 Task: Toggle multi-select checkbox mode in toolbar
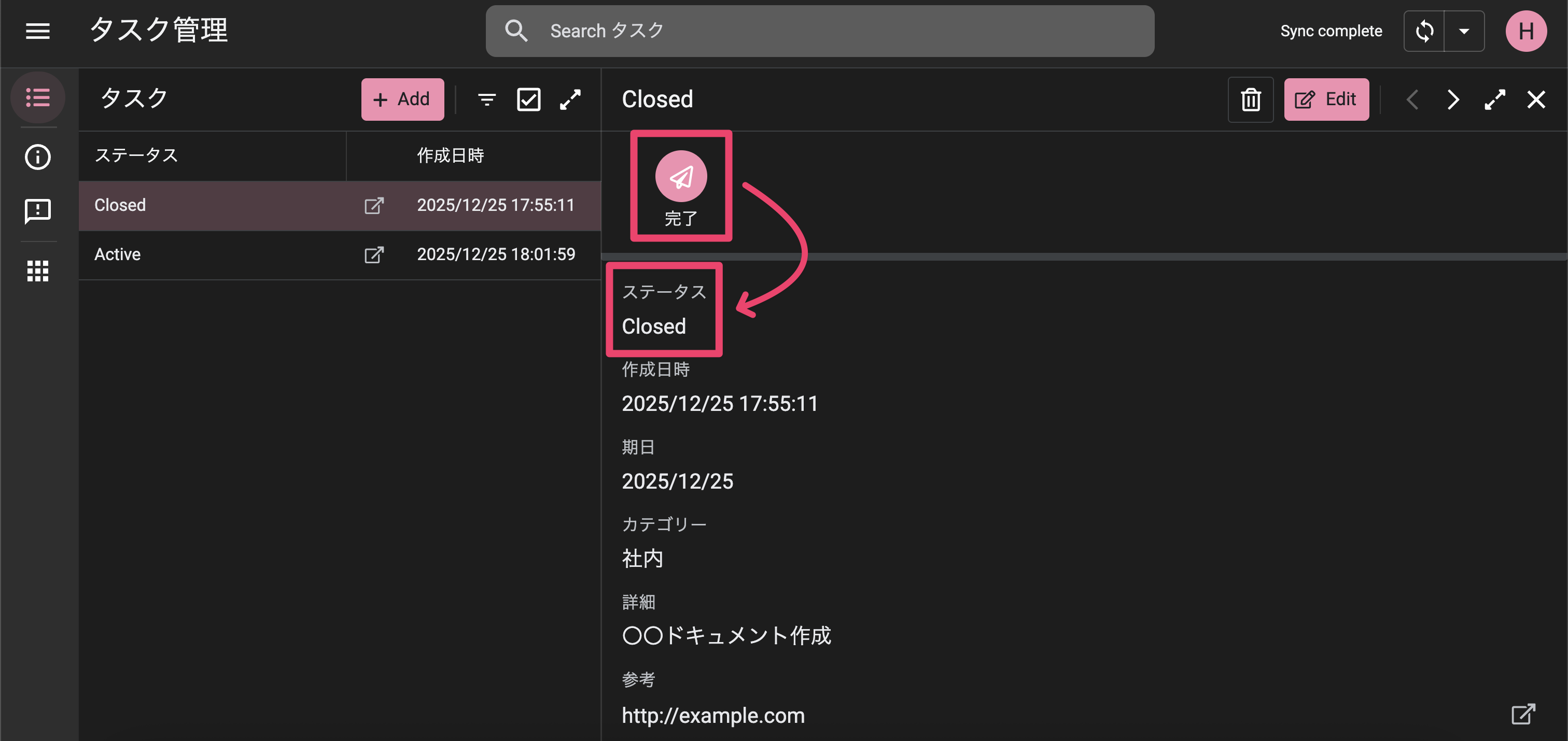click(528, 99)
